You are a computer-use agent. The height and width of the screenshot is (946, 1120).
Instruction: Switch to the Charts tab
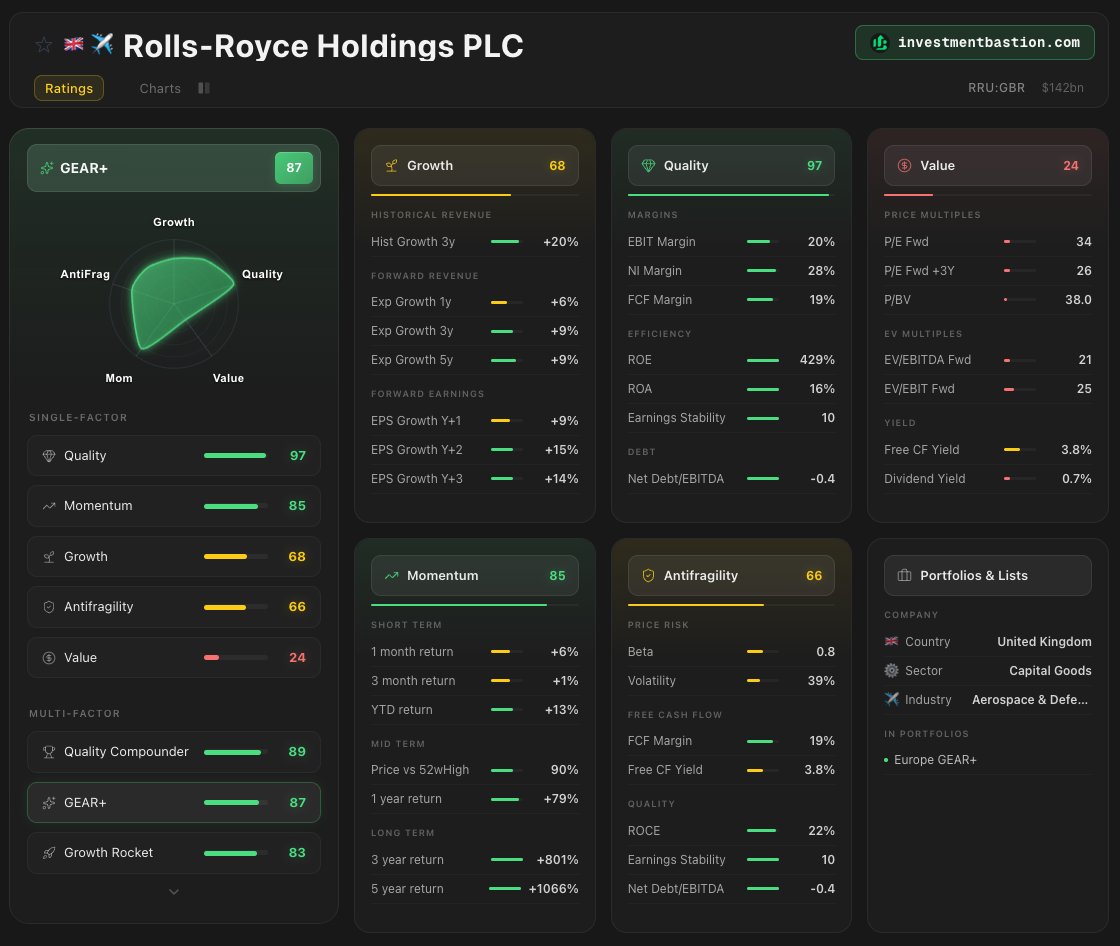pyautogui.click(x=160, y=88)
